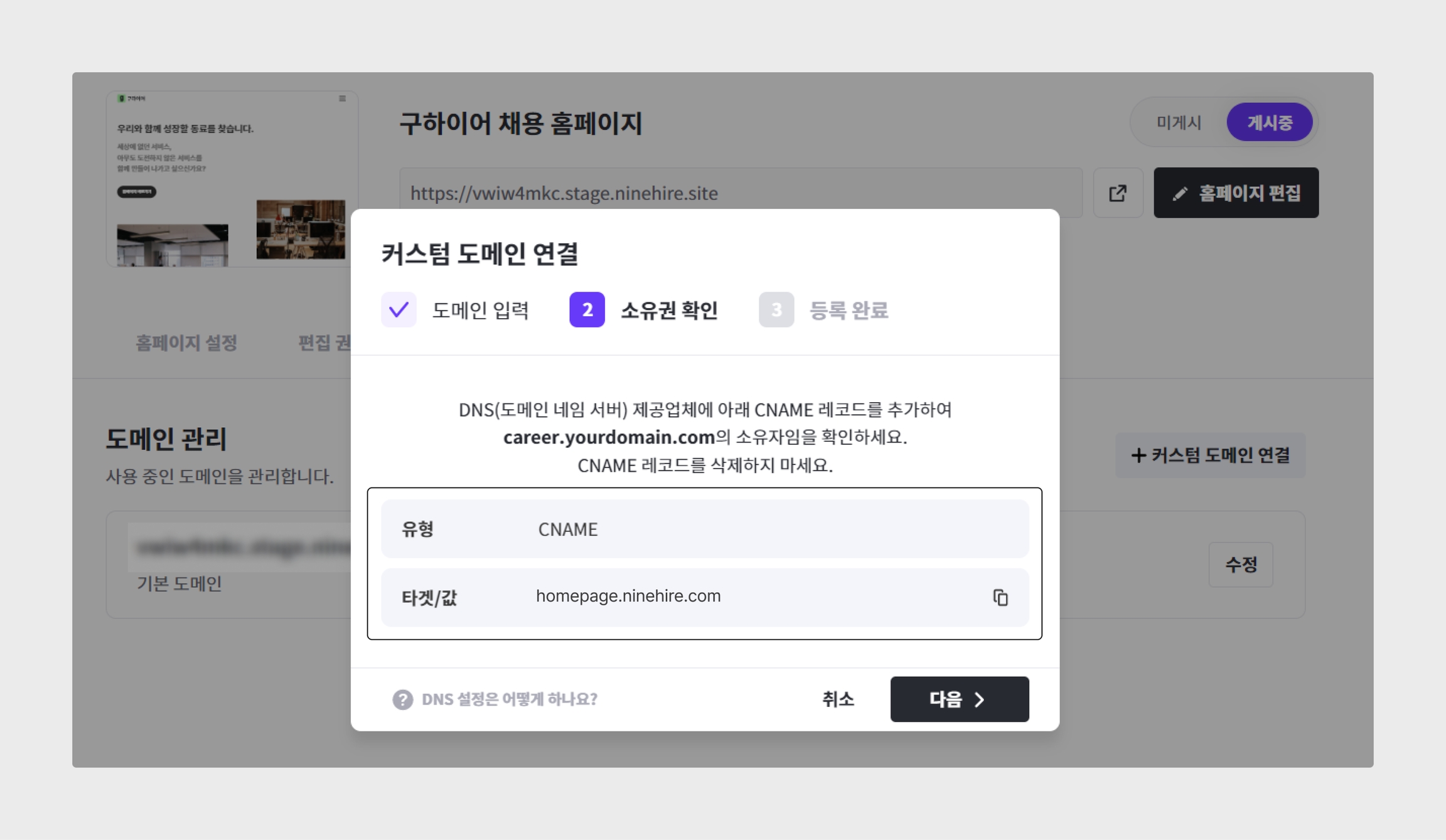This screenshot has height=840, width=1446.
Task: Cancel the custom domain dialog with 취소
Action: tap(838, 699)
